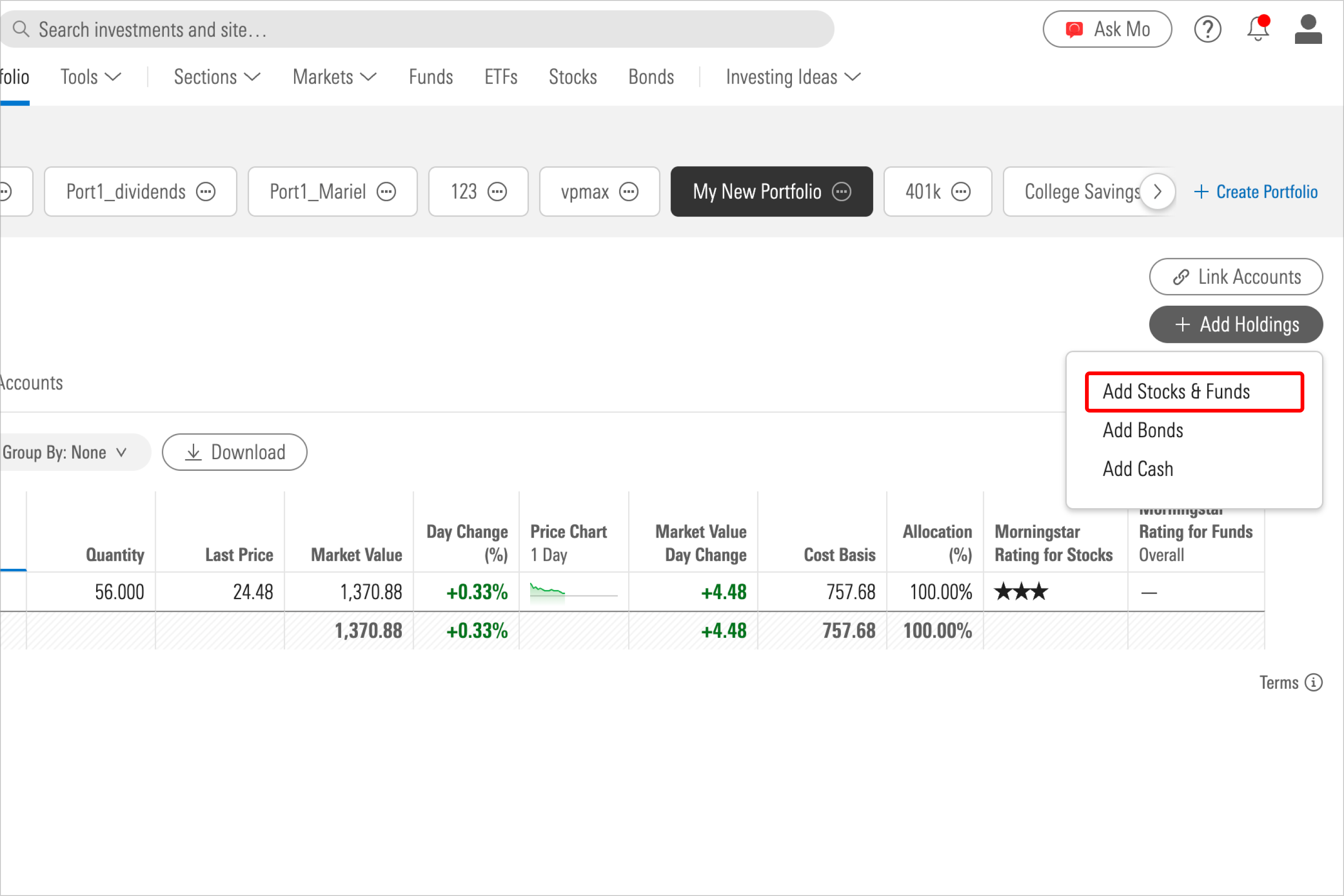Viewport: 1344px width, 896px height.
Task: Go to Stocks section
Action: click(573, 77)
